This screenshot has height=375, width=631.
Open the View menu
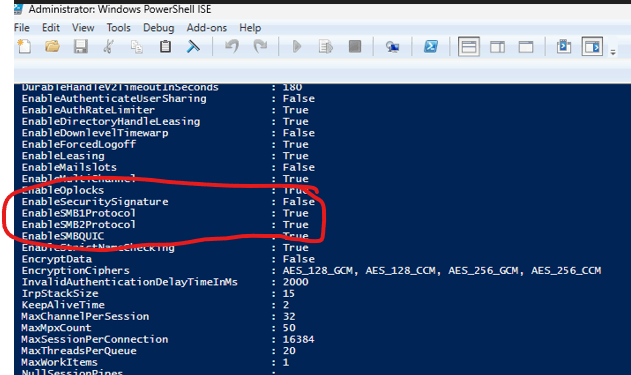click(83, 28)
